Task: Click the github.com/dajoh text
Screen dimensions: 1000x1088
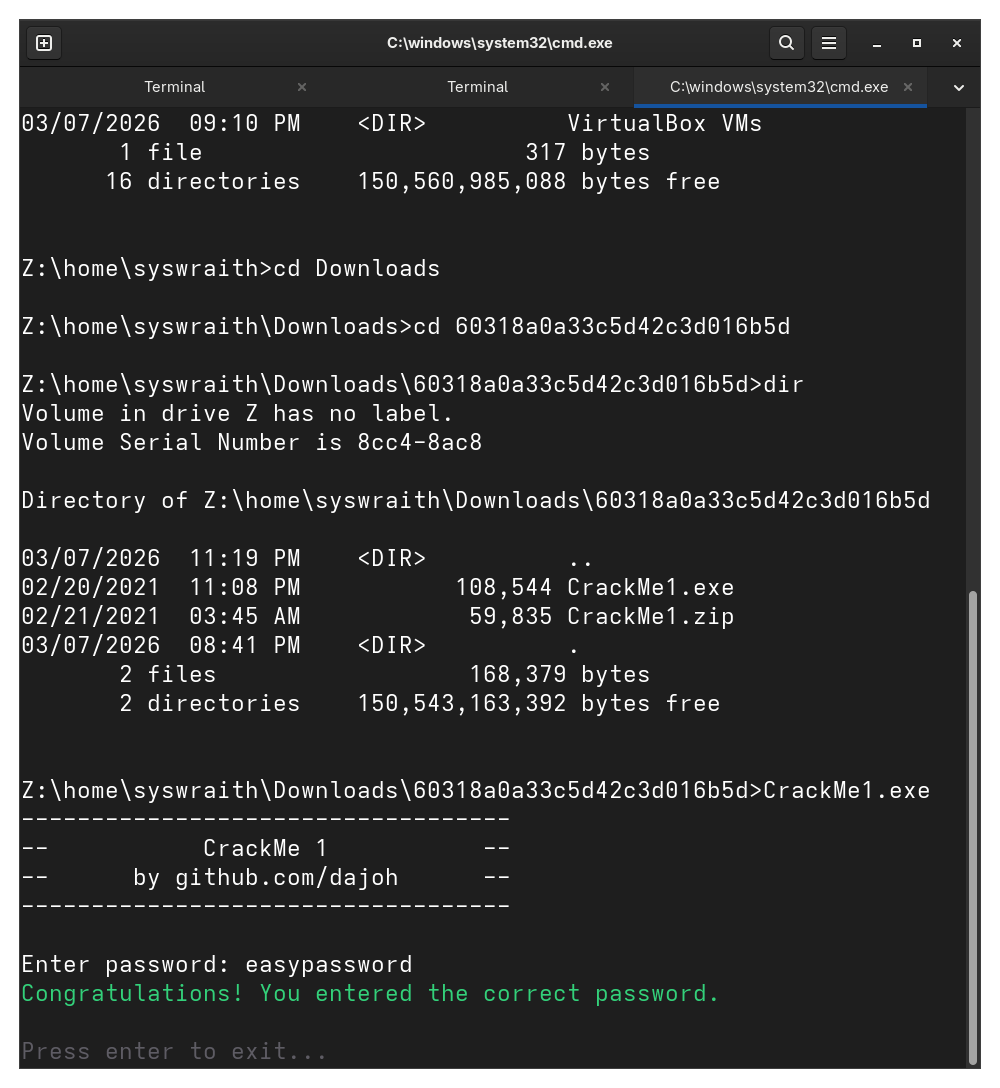Action: point(286,877)
